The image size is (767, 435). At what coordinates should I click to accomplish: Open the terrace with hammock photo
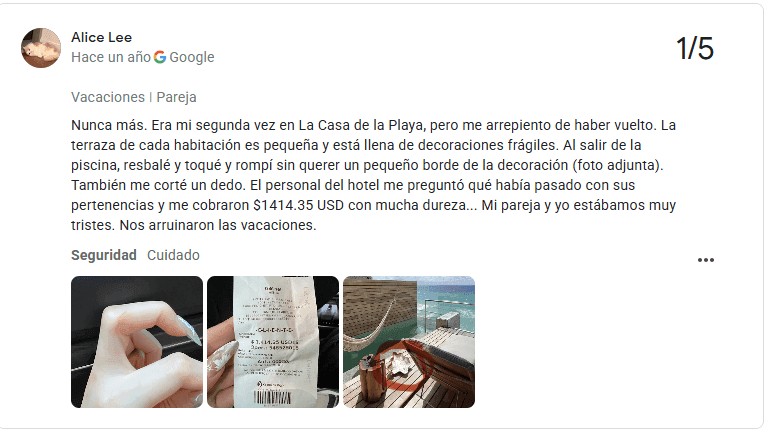[409, 342]
